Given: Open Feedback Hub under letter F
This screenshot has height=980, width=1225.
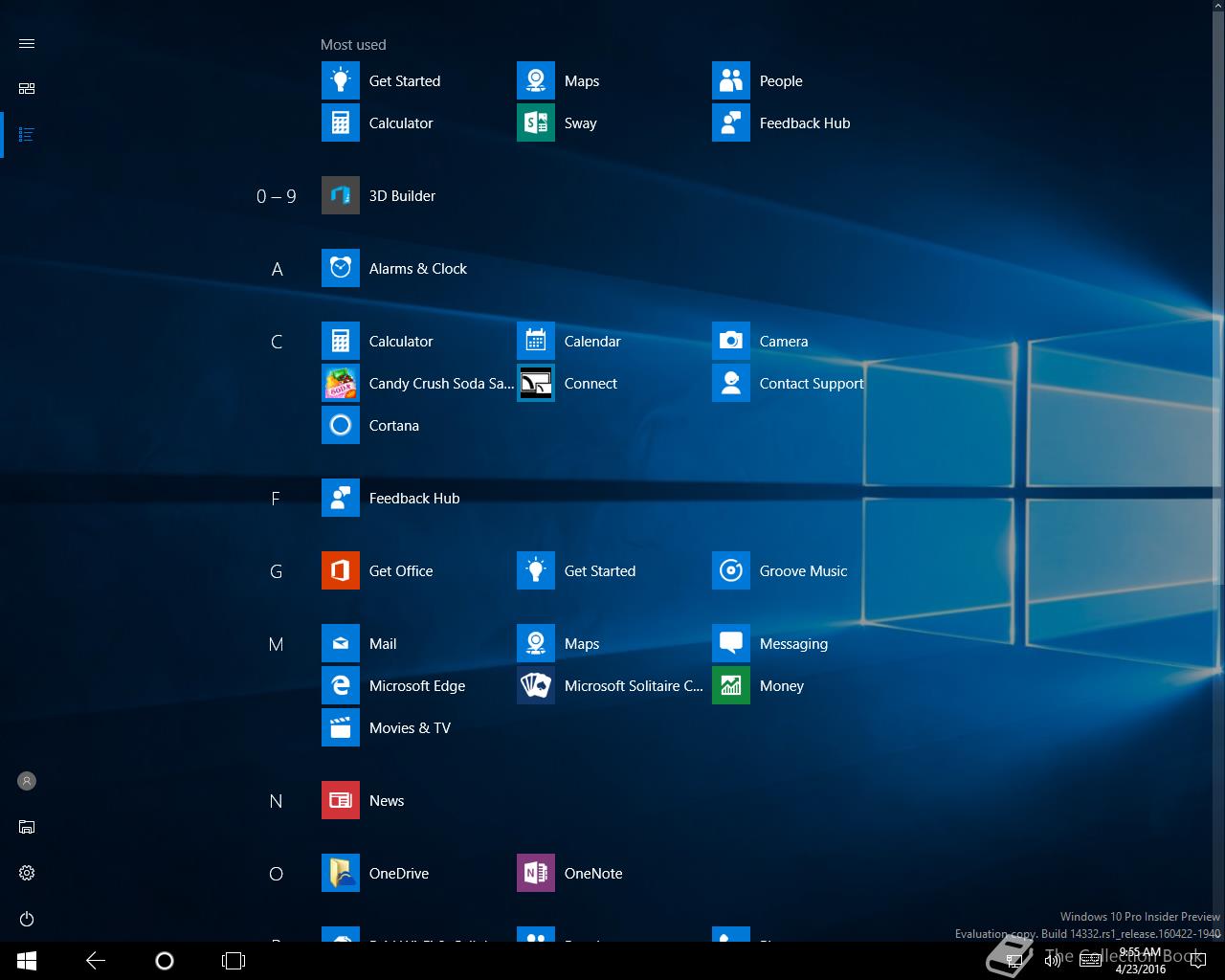Looking at the screenshot, I should [x=417, y=499].
